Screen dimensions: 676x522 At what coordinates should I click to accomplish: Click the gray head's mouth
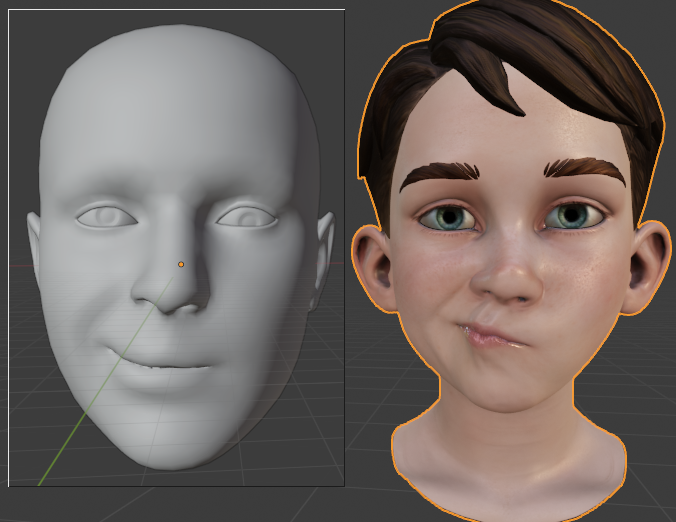(x=160, y=361)
